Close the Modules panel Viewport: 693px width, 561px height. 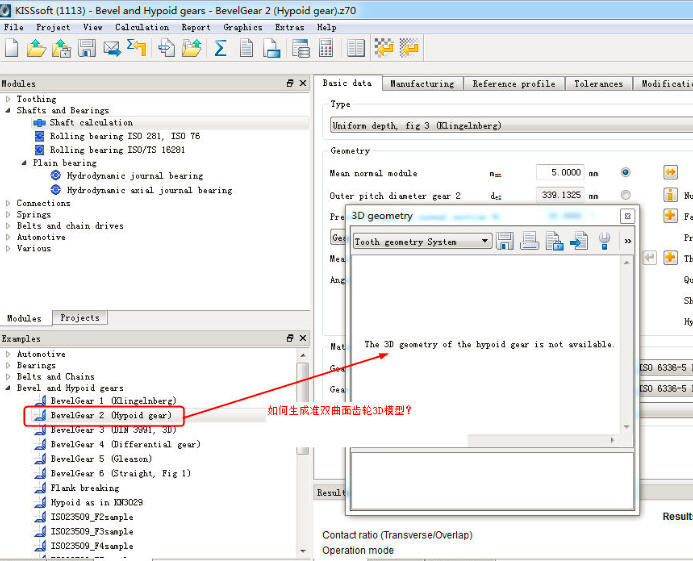click(303, 83)
